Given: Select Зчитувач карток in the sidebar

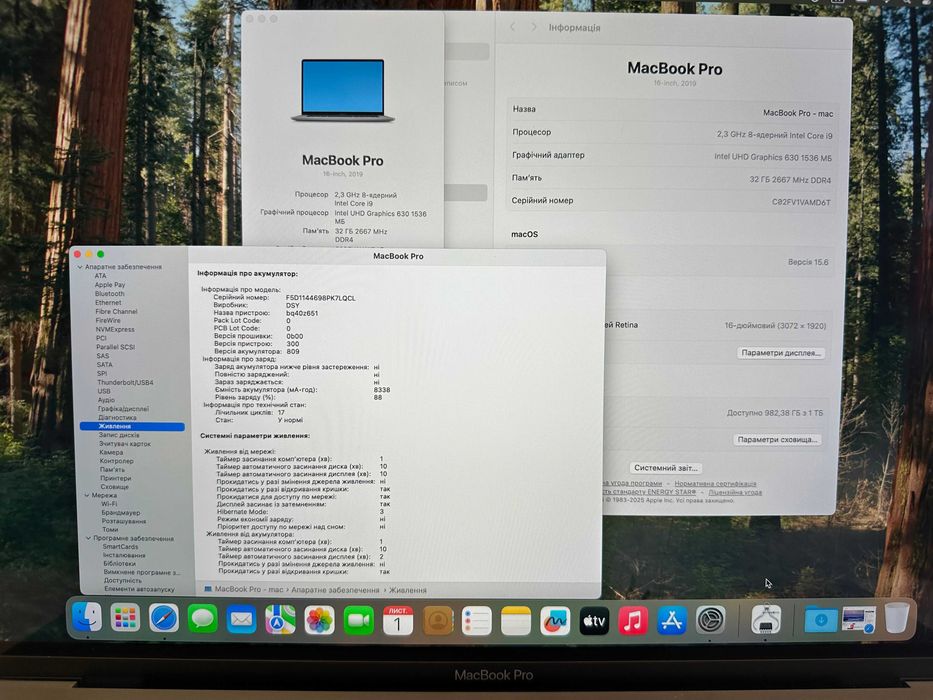Looking at the screenshot, I should [x=125, y=443].
